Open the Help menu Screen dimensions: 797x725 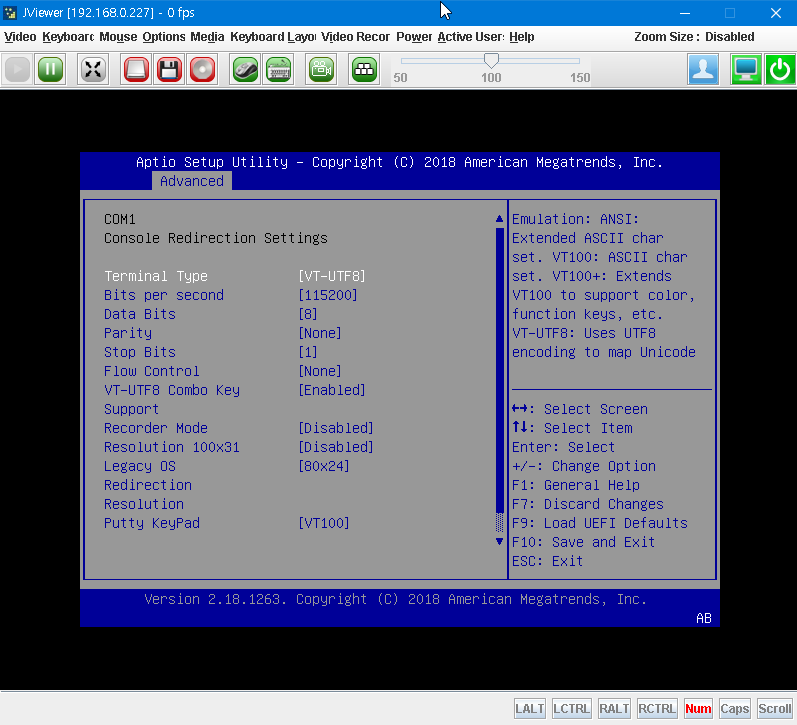click(x=522, y=37)
